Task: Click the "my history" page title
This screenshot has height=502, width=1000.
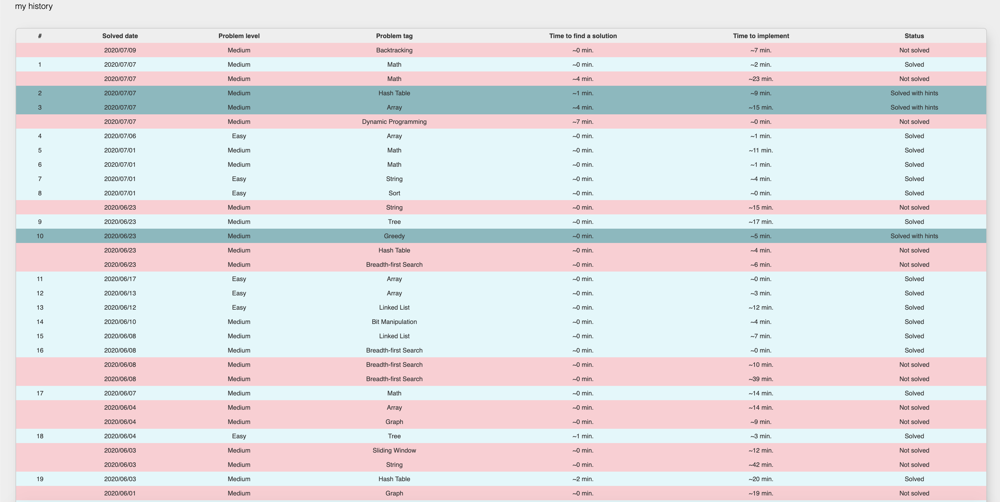Action: [x=34, y=7]
